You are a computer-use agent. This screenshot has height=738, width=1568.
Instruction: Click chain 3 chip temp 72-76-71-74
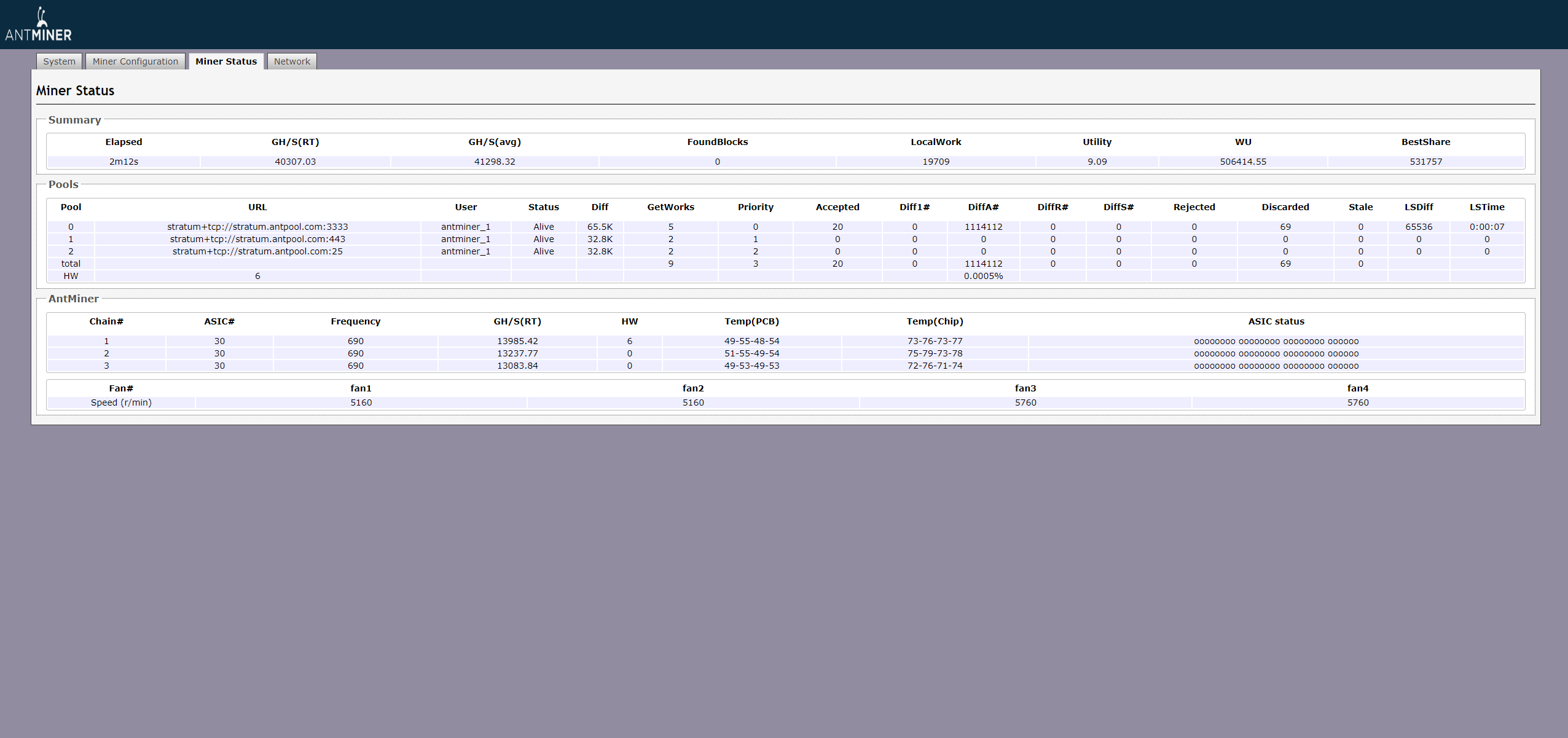click(x=935, y=366)
